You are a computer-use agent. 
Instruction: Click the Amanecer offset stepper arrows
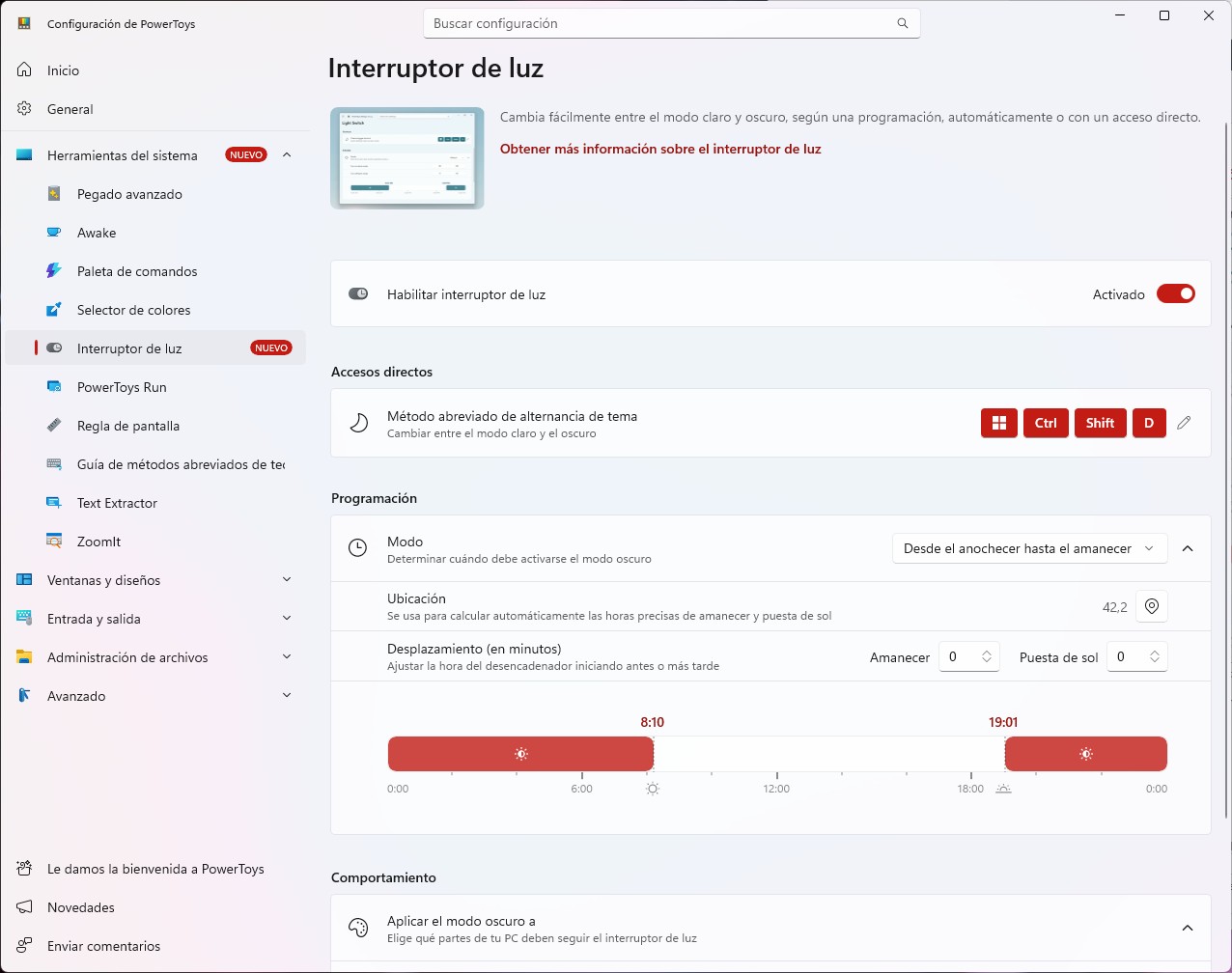[x=987, y=656]
